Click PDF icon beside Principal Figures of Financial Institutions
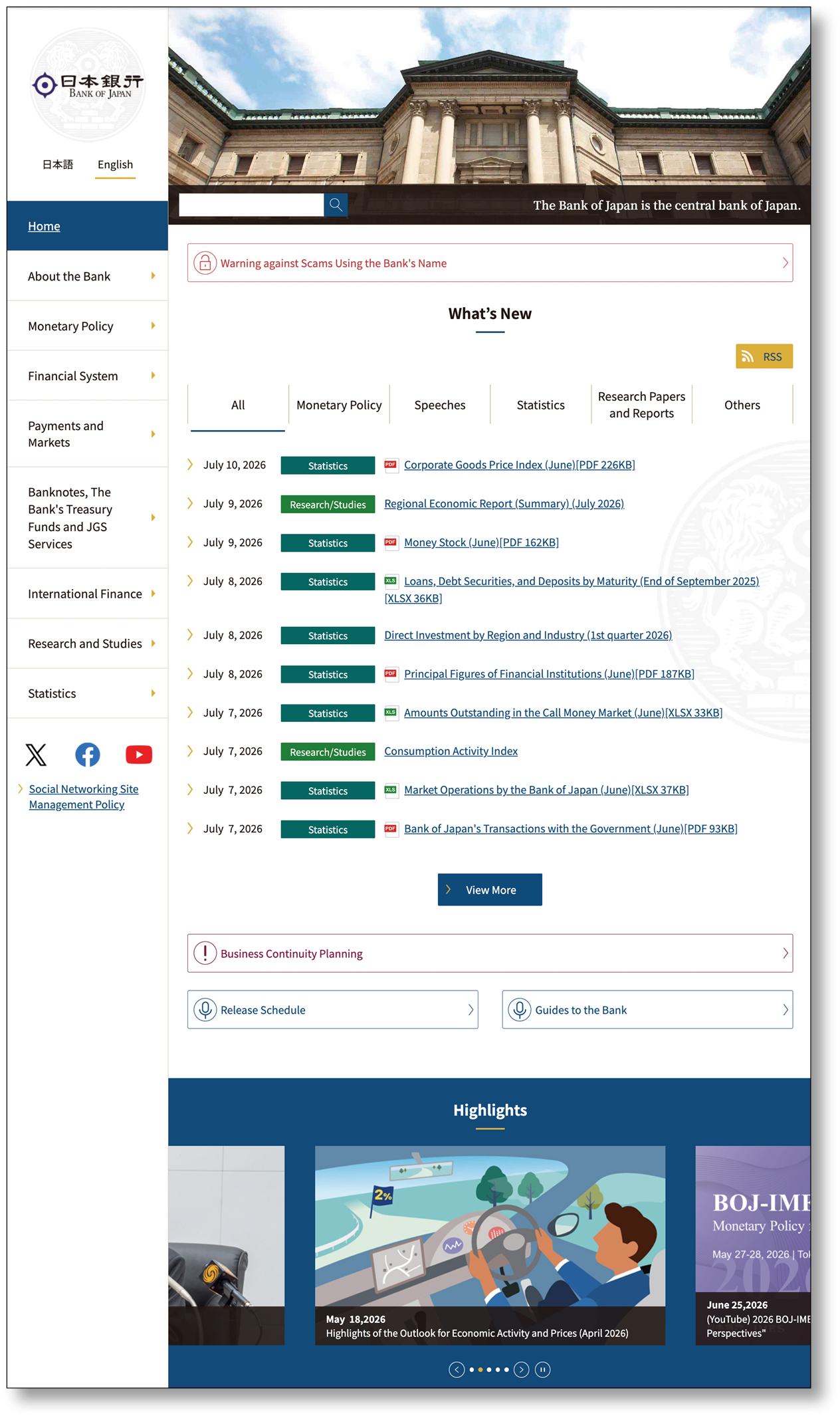 pos(391,674)
